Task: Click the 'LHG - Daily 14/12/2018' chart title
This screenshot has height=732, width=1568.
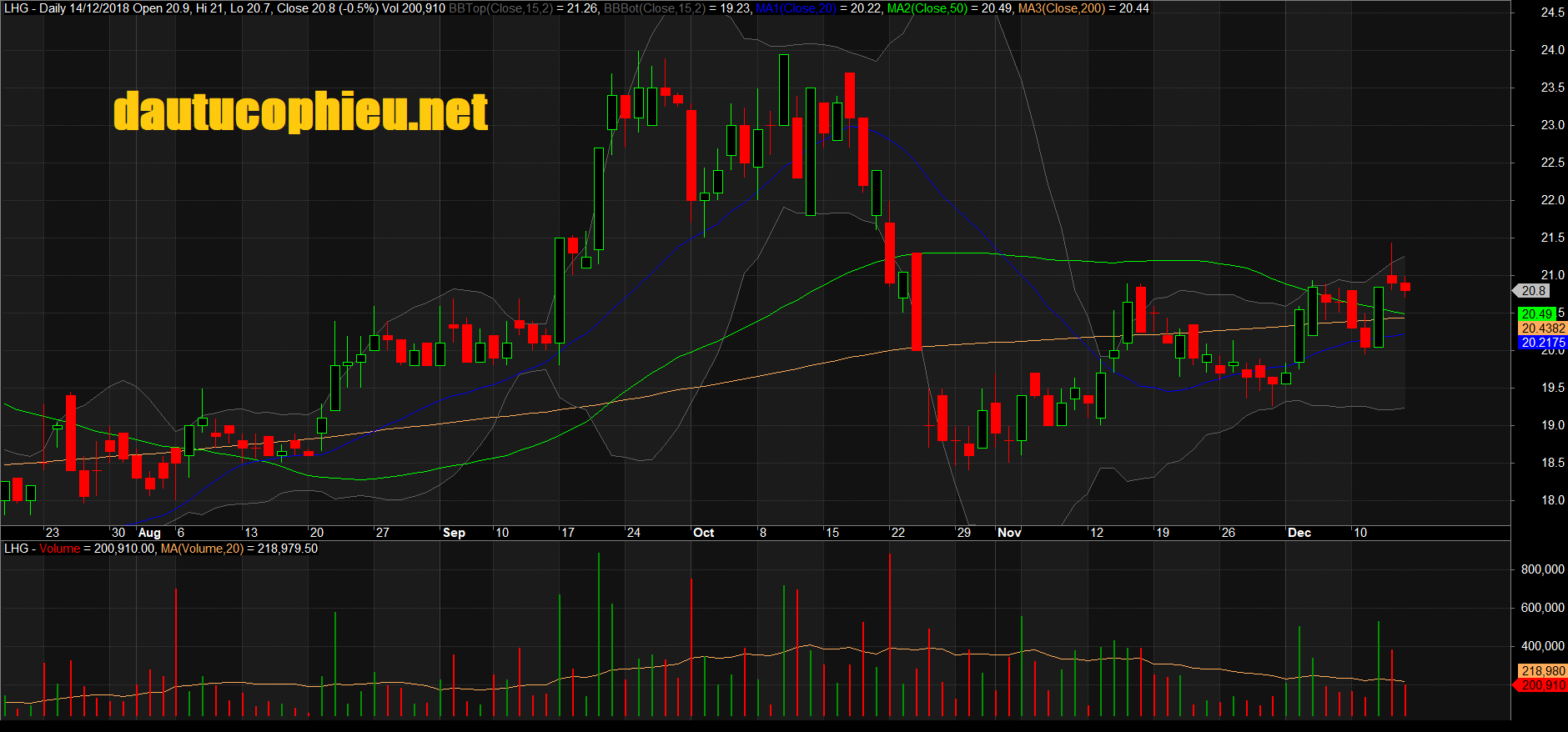Action: (67, 8)
